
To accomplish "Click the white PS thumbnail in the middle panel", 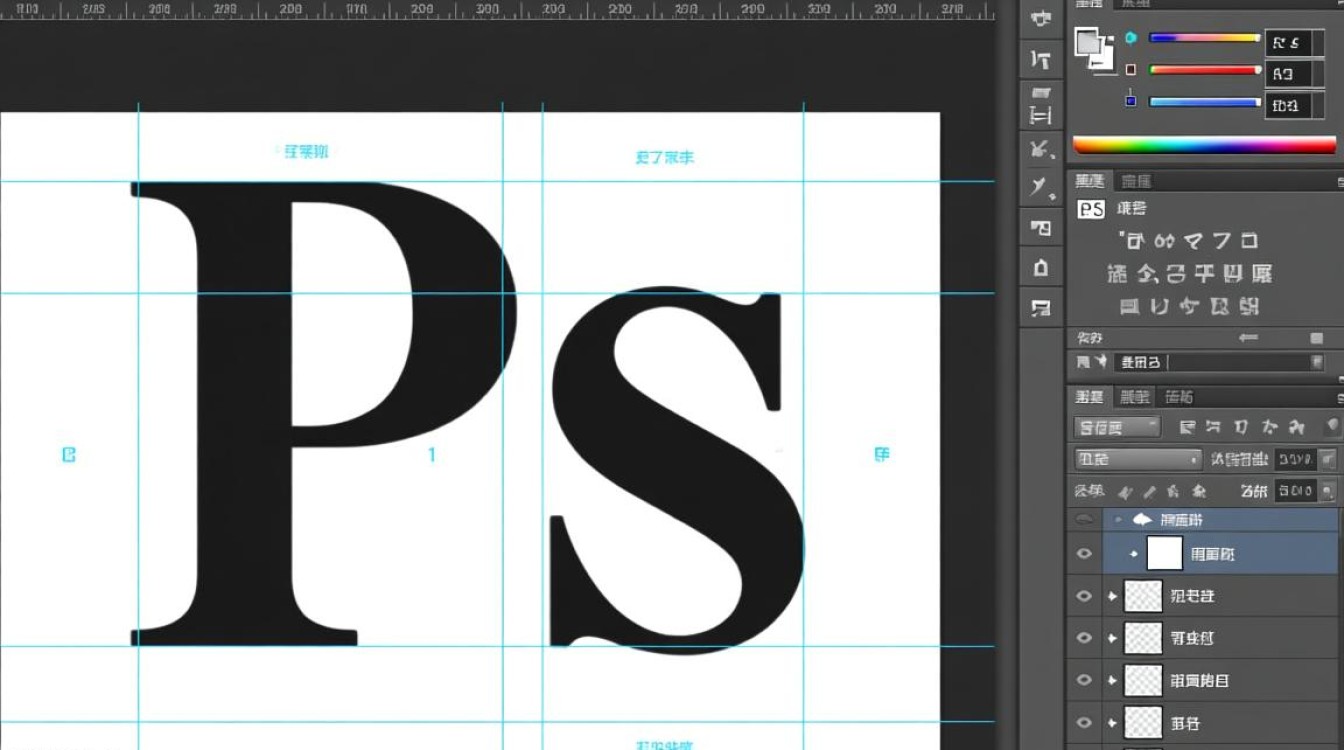I will pos(1091,209).
